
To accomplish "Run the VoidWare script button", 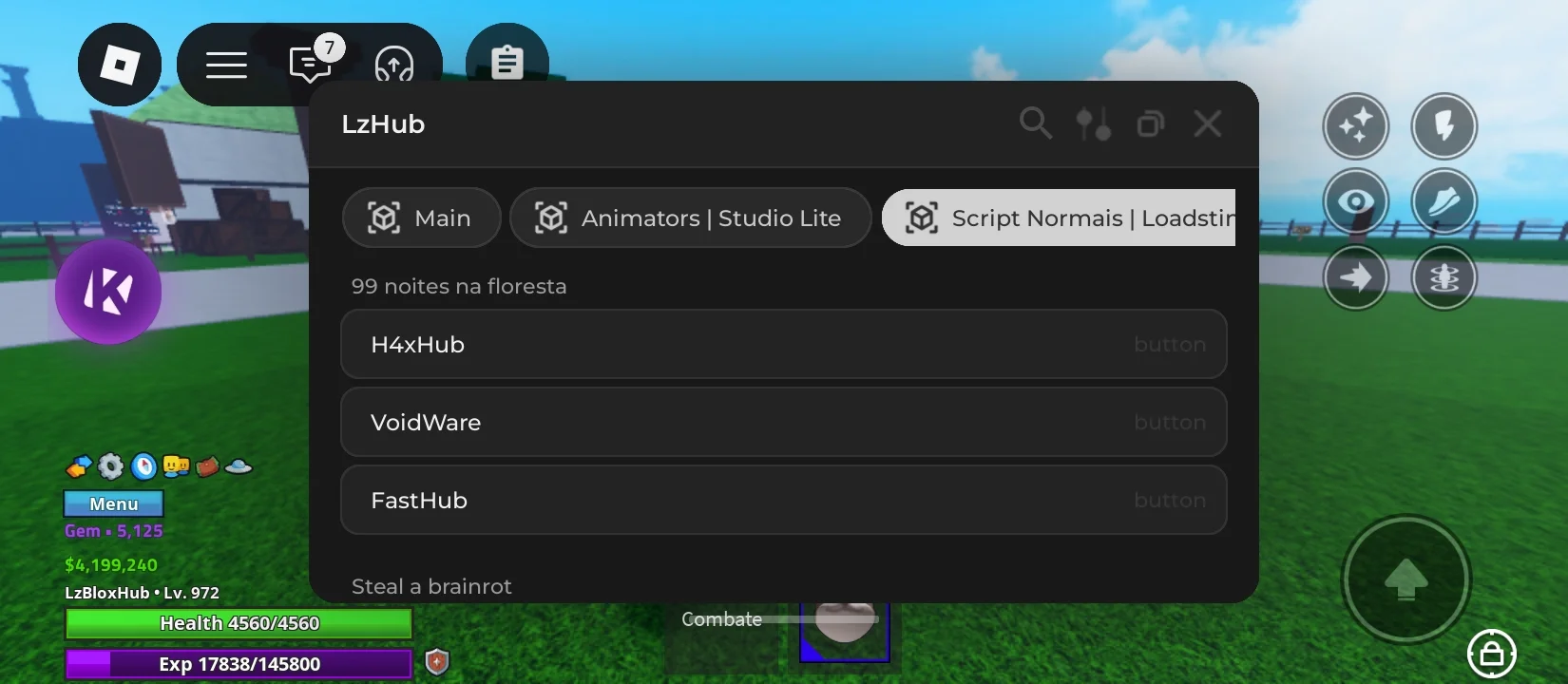I will click(x=784, y=422).
